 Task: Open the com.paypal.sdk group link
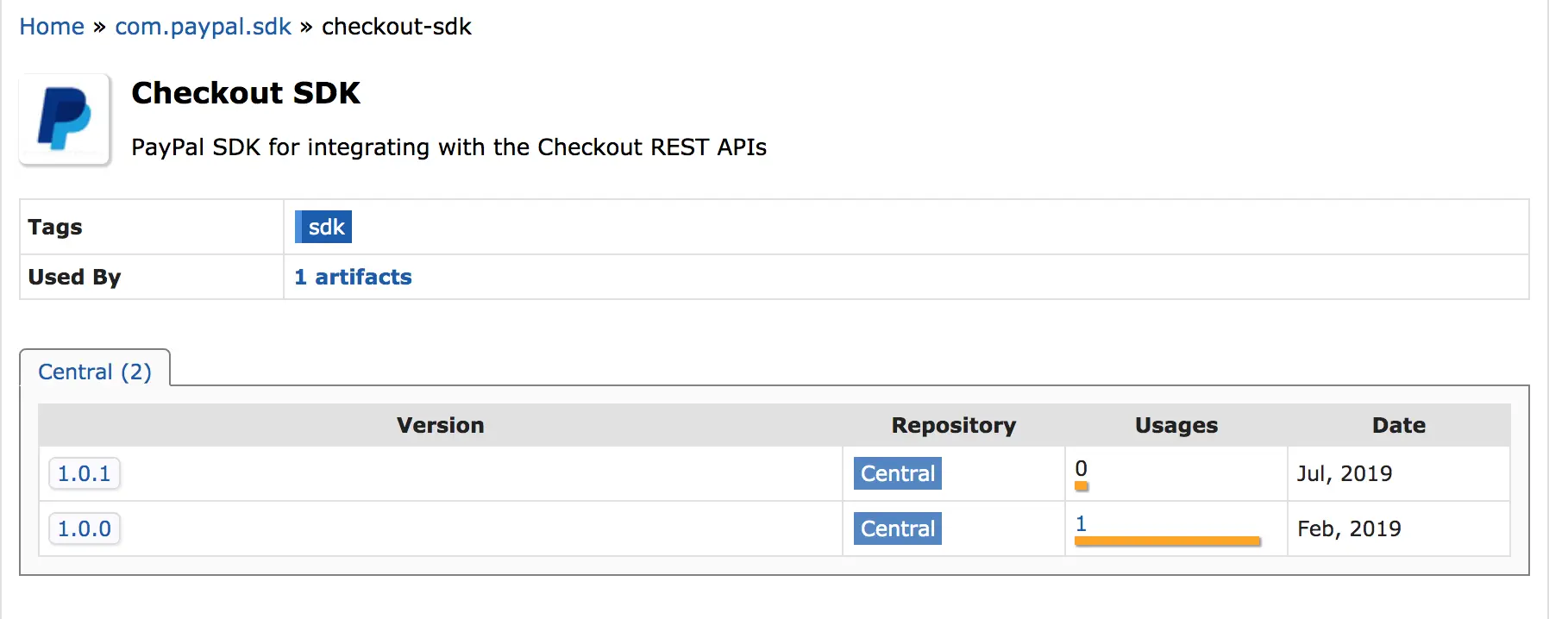pos(203,27)
